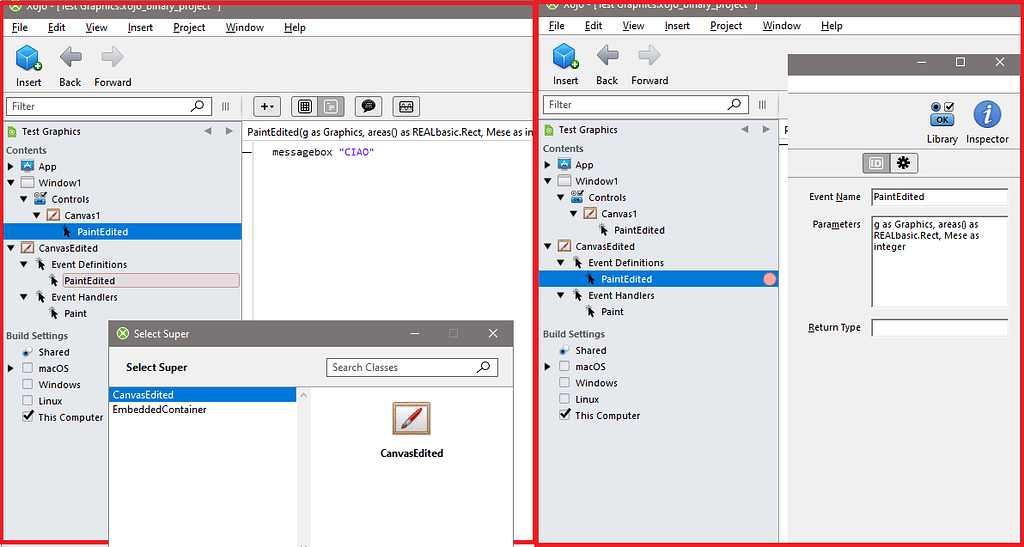Click the Back arrow in the Inspector window
Image resolution: width=1024 pixels, height=547 pixels.
[x=607, y=56]
